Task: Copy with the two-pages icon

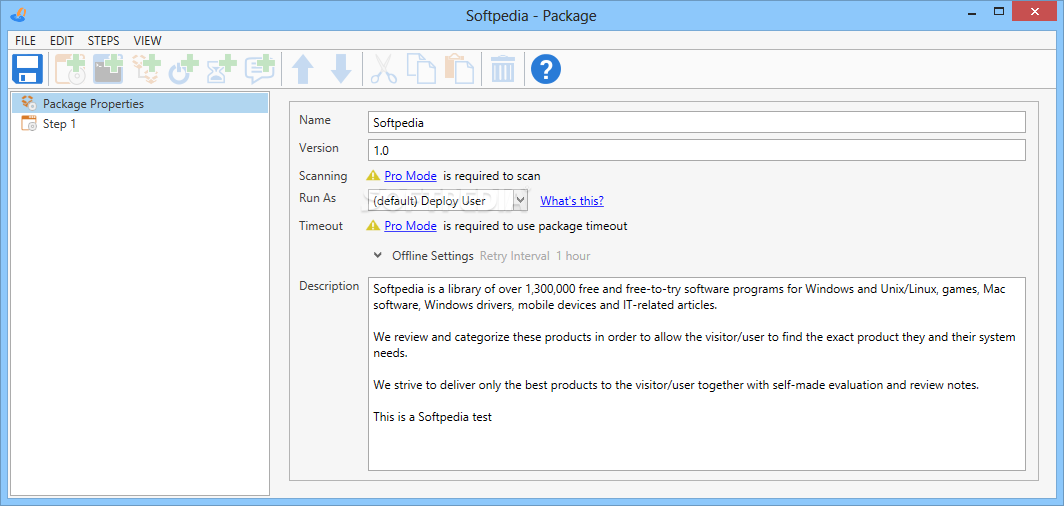Action: pos(421,69)
